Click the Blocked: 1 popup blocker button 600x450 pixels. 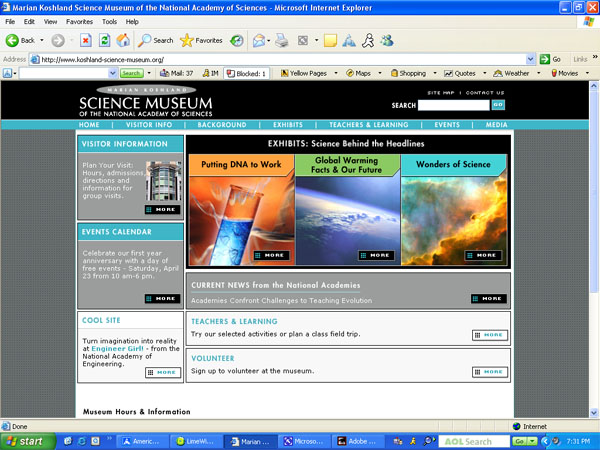[246, 73]
